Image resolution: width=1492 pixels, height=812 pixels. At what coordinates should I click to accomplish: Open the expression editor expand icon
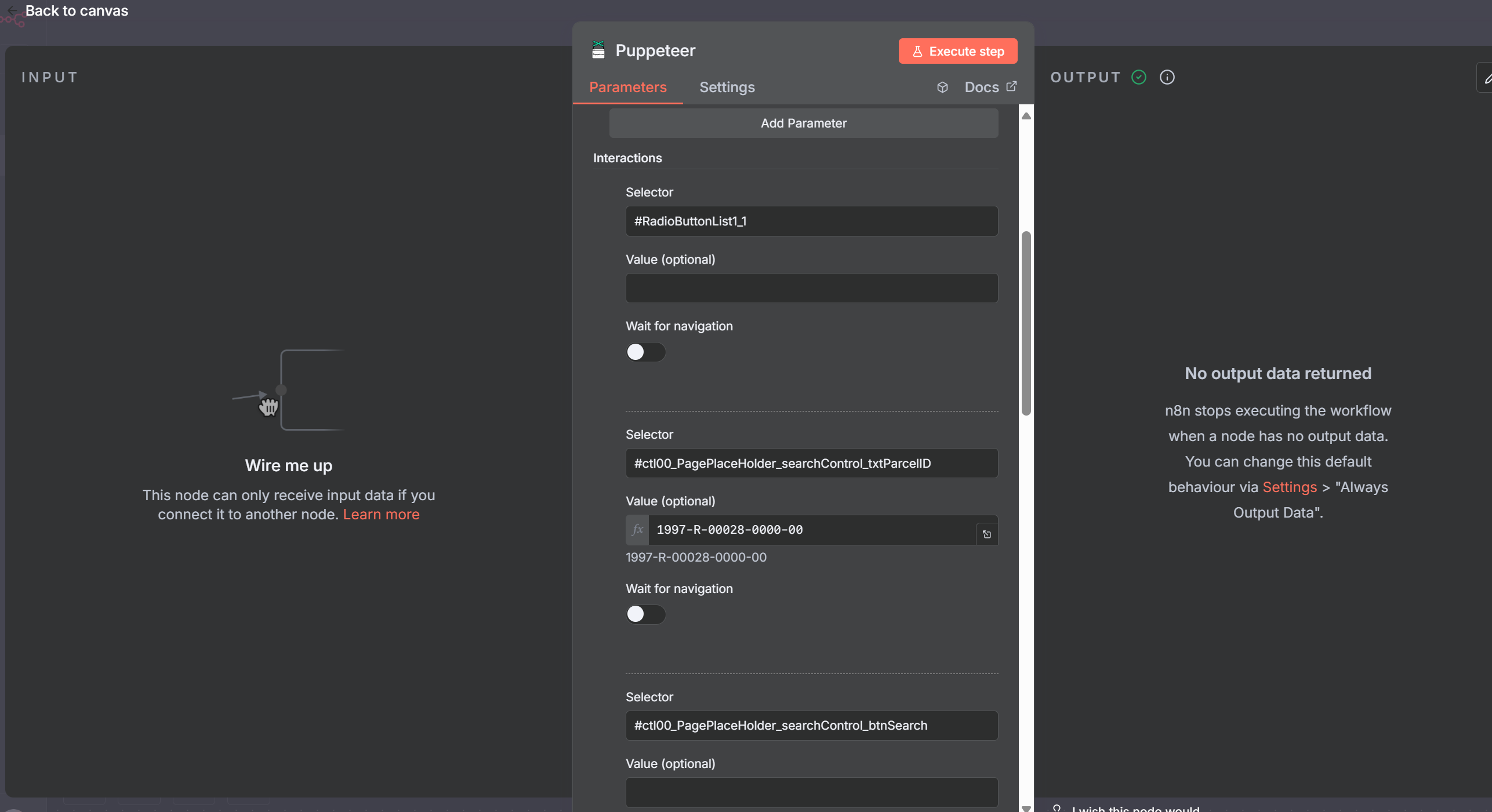click(986, 534)
